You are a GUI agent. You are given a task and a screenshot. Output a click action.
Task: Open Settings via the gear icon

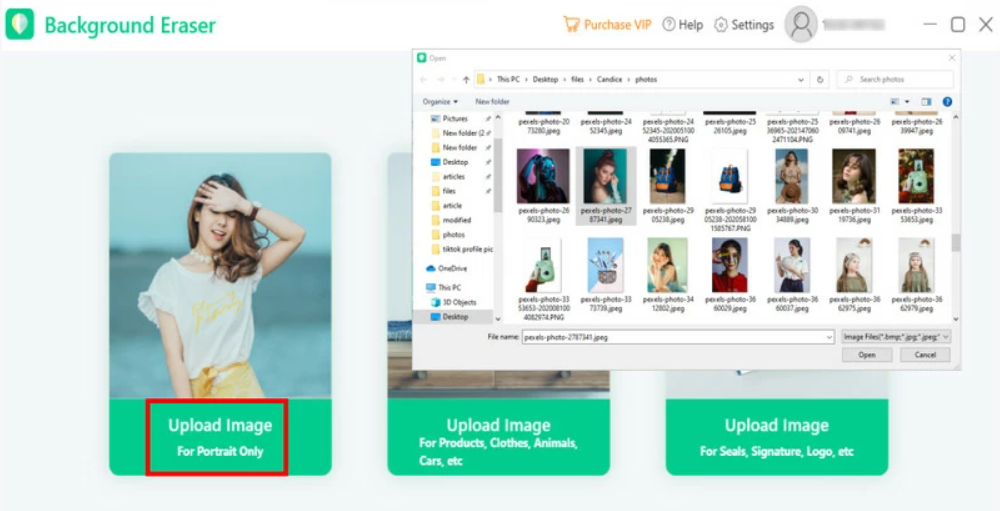(720, 25)
